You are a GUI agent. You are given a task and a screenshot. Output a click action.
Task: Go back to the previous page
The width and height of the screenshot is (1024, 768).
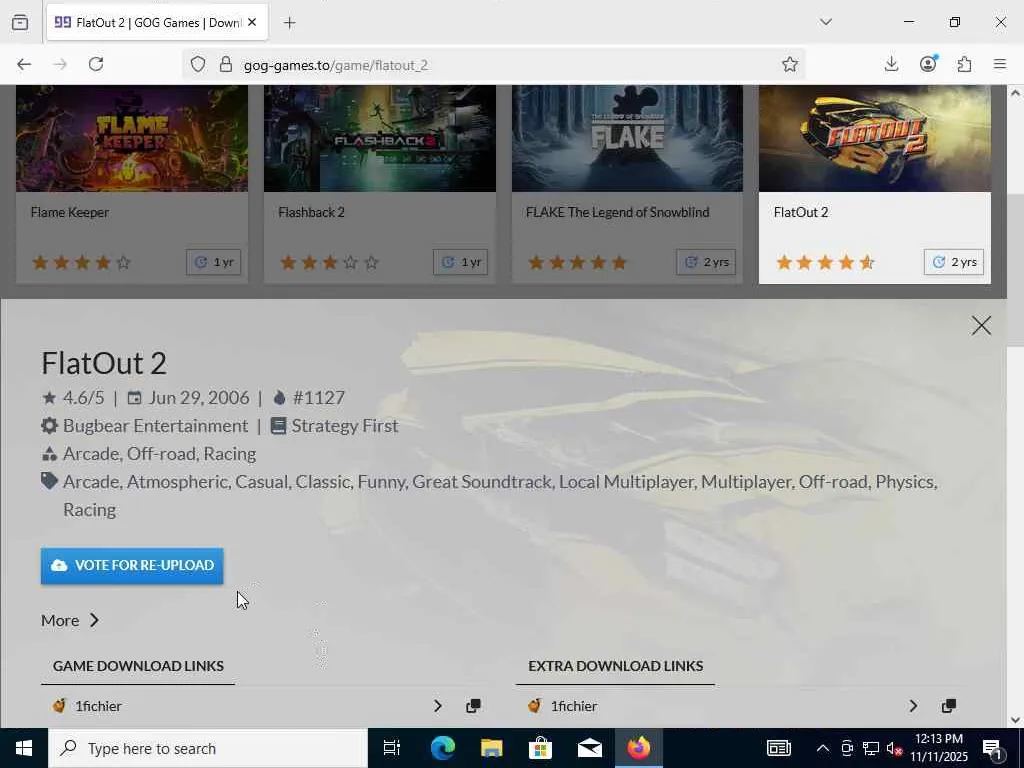pos(24,64)
